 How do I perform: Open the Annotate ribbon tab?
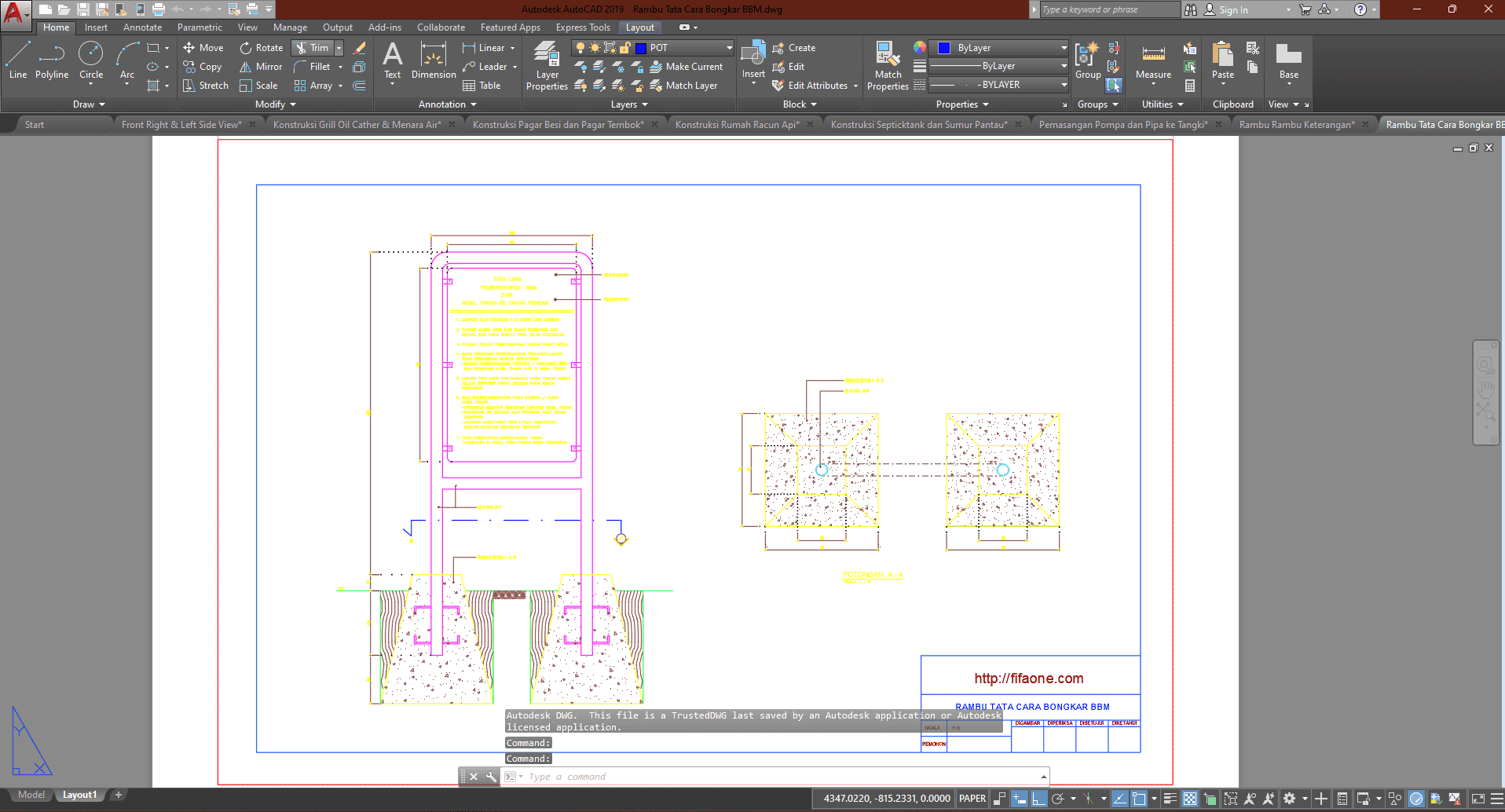point(142,27)
